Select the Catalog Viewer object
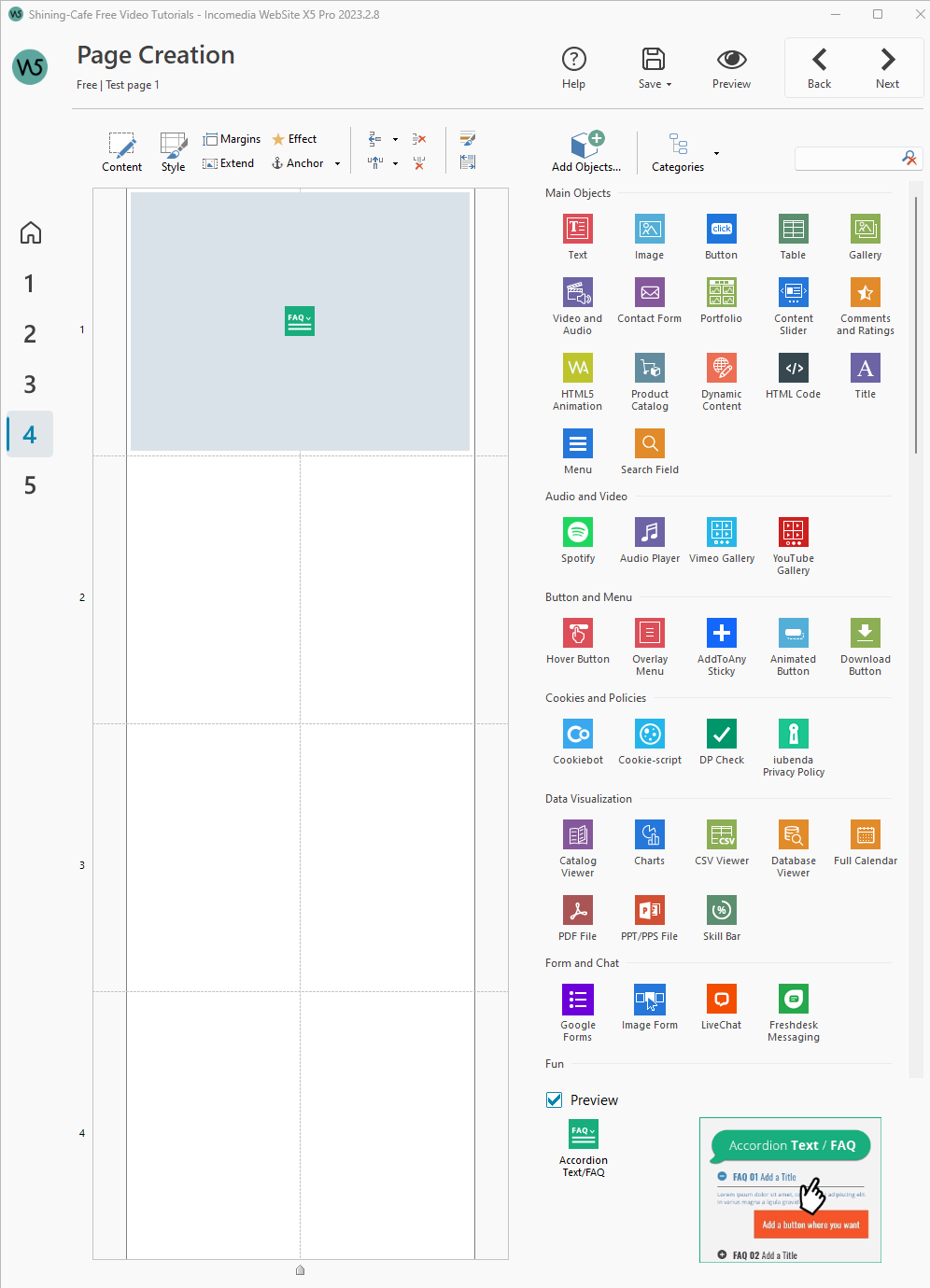Viewport: 930px width, 1288px height. point(577,834)
